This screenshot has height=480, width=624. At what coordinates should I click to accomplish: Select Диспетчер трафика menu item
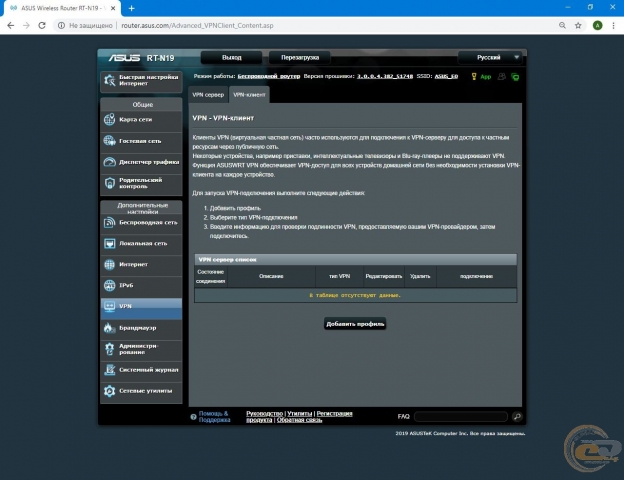click(141, 162)
